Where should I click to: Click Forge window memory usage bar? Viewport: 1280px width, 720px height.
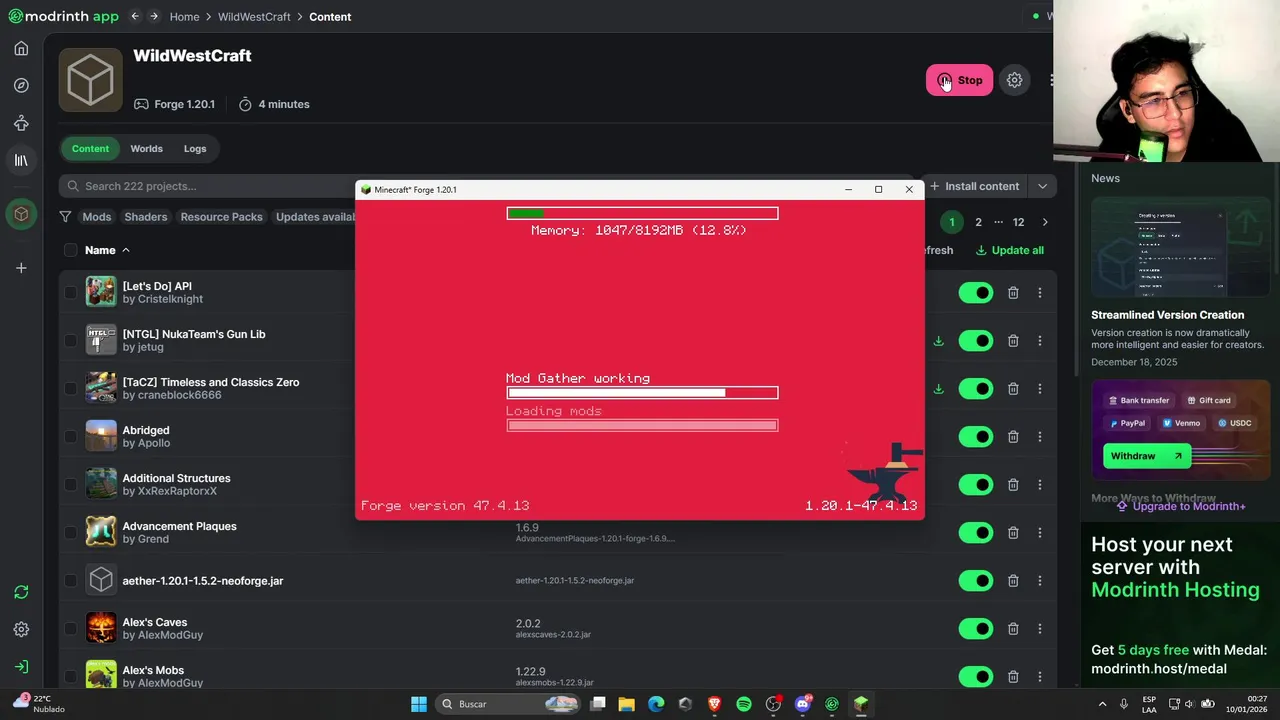point(642,213)
